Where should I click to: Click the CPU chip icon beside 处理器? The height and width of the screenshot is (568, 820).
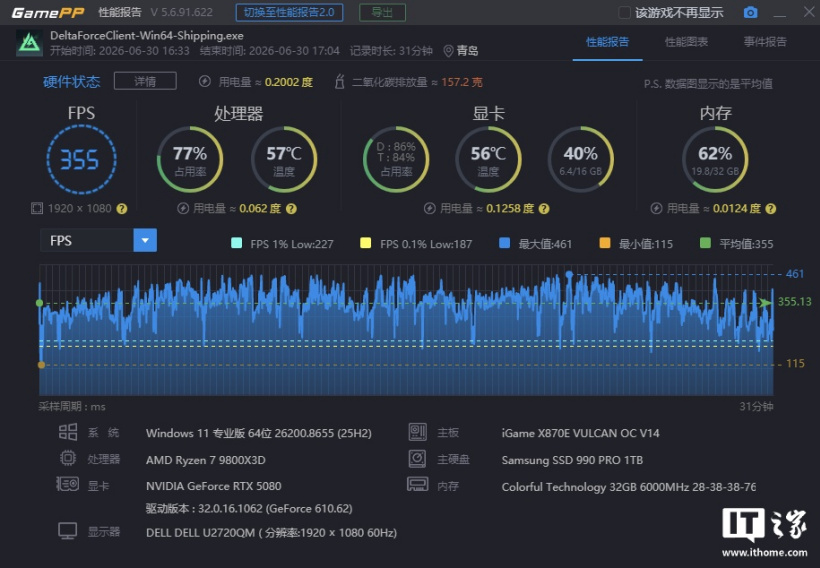(x=68, y=458)
